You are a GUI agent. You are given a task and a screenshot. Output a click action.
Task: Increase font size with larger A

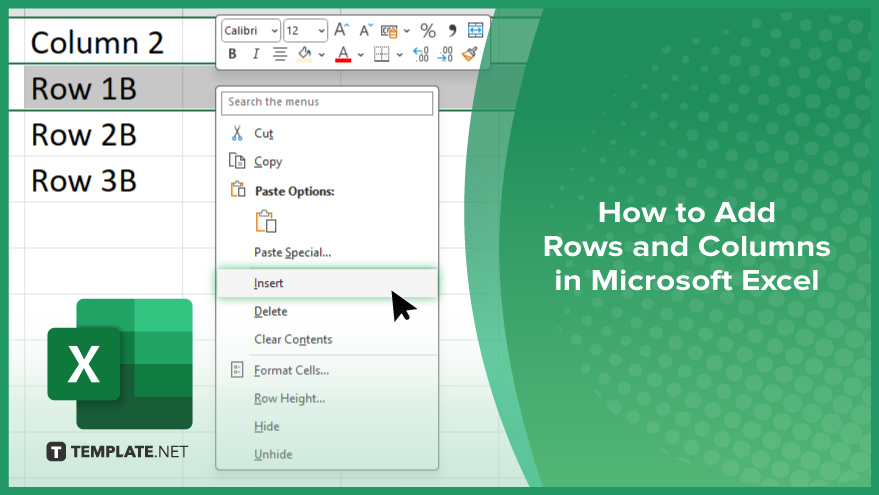click(x=341, y=30)
